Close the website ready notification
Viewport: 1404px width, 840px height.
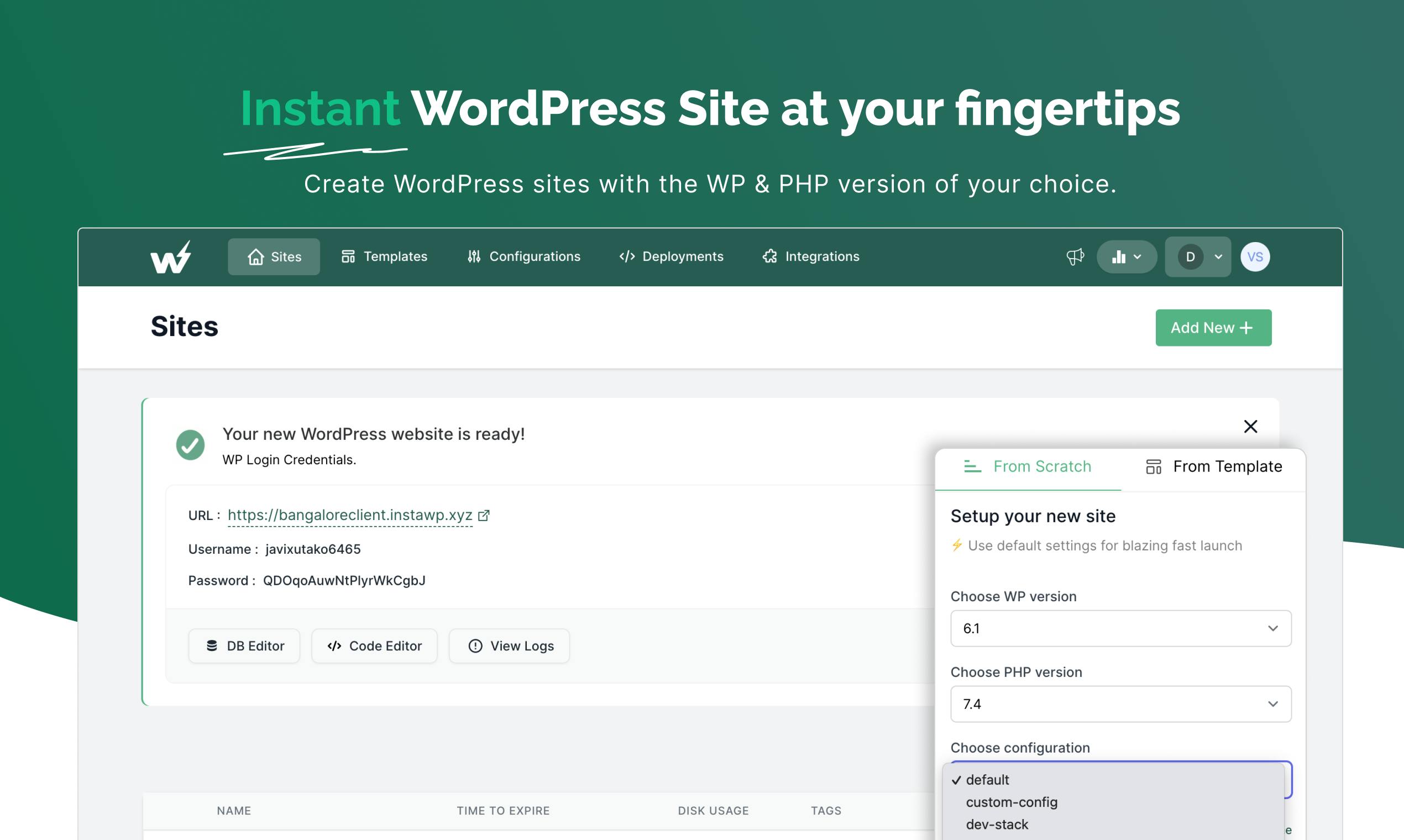1250,426
